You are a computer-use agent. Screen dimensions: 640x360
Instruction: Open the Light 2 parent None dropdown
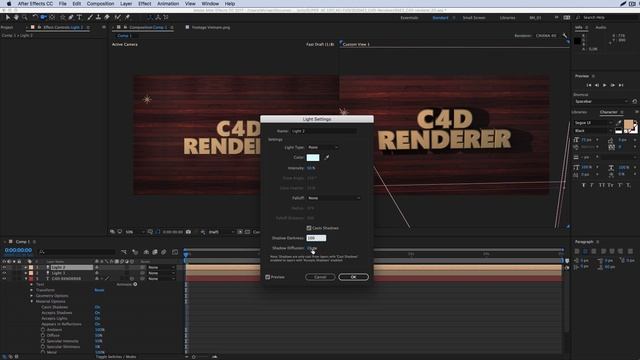click(x=160, y=267)
